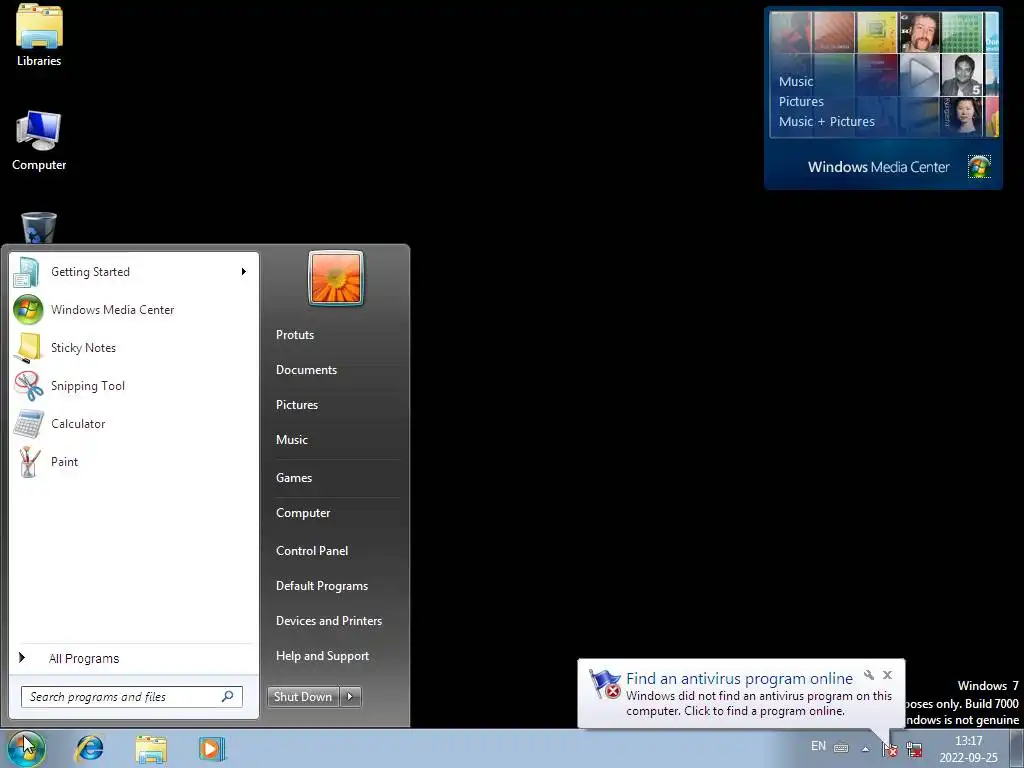1024x768 pixels.
Task: Open Windows Explorer folder taskbar icon
Action: pos(151,748)
